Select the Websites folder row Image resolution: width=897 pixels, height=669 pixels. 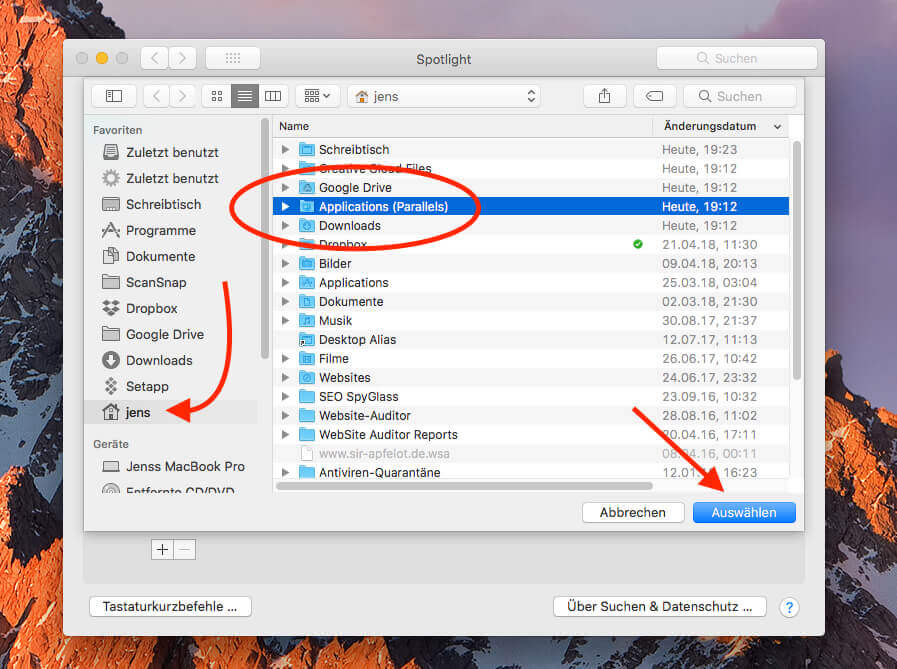click(x=531, y=378)
